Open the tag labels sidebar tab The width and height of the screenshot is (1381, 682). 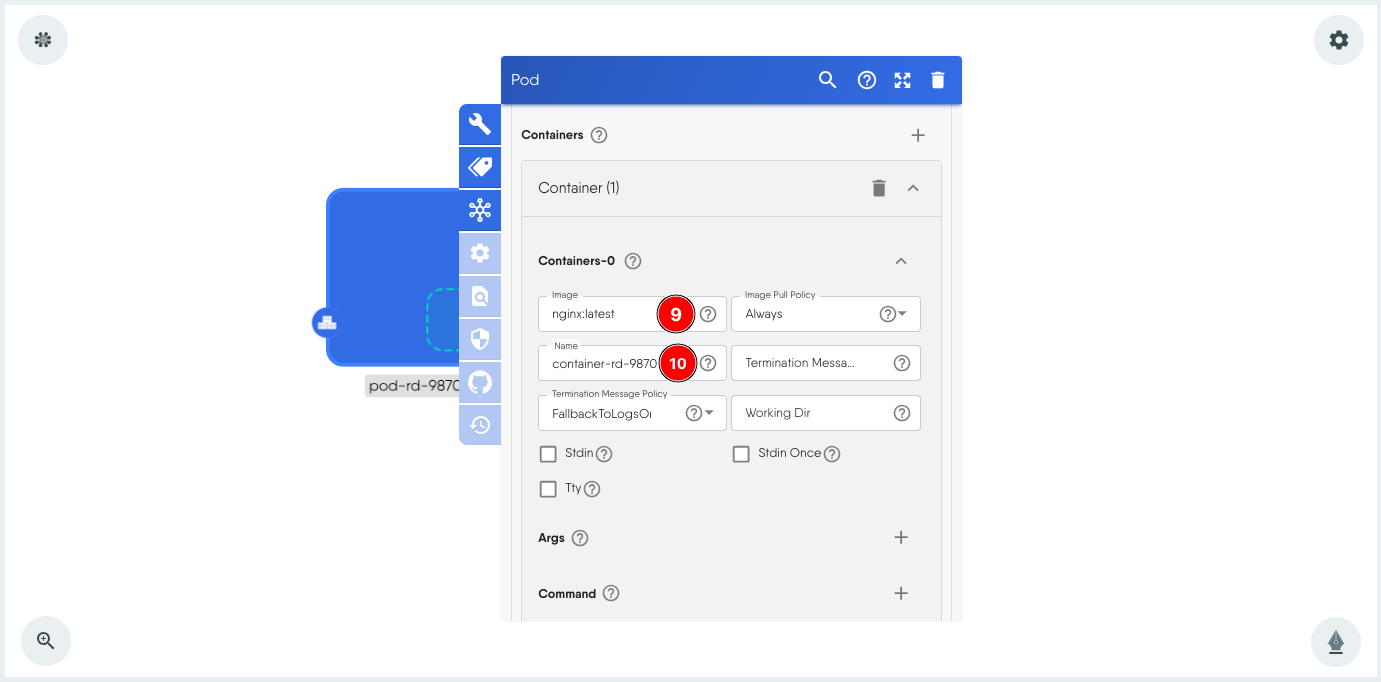pos(480,167)
